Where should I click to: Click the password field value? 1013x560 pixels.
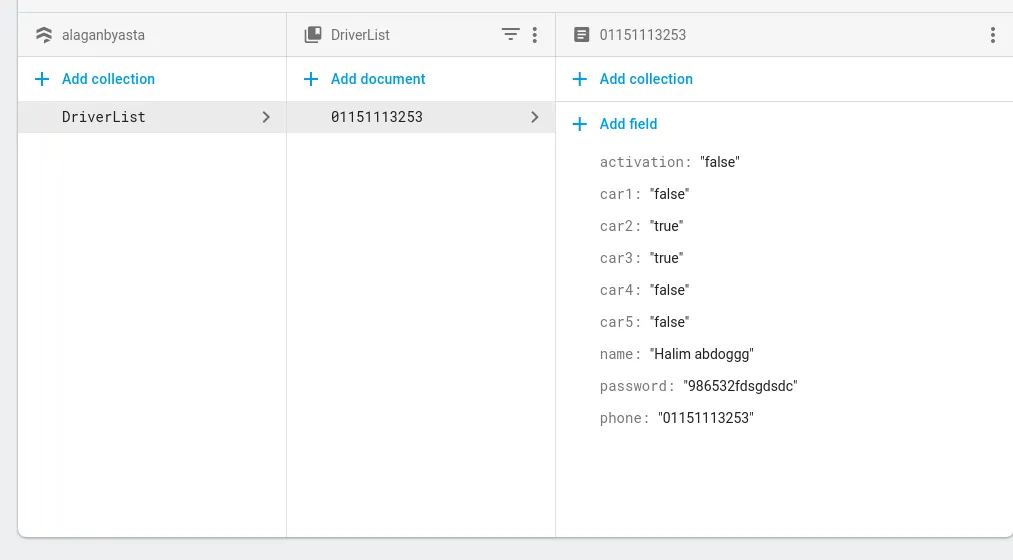(x=740, y=386)
